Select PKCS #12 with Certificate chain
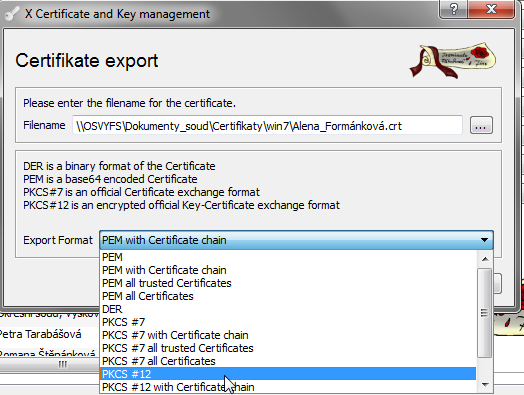Viewport: 524px width, 395px height. 288,387
